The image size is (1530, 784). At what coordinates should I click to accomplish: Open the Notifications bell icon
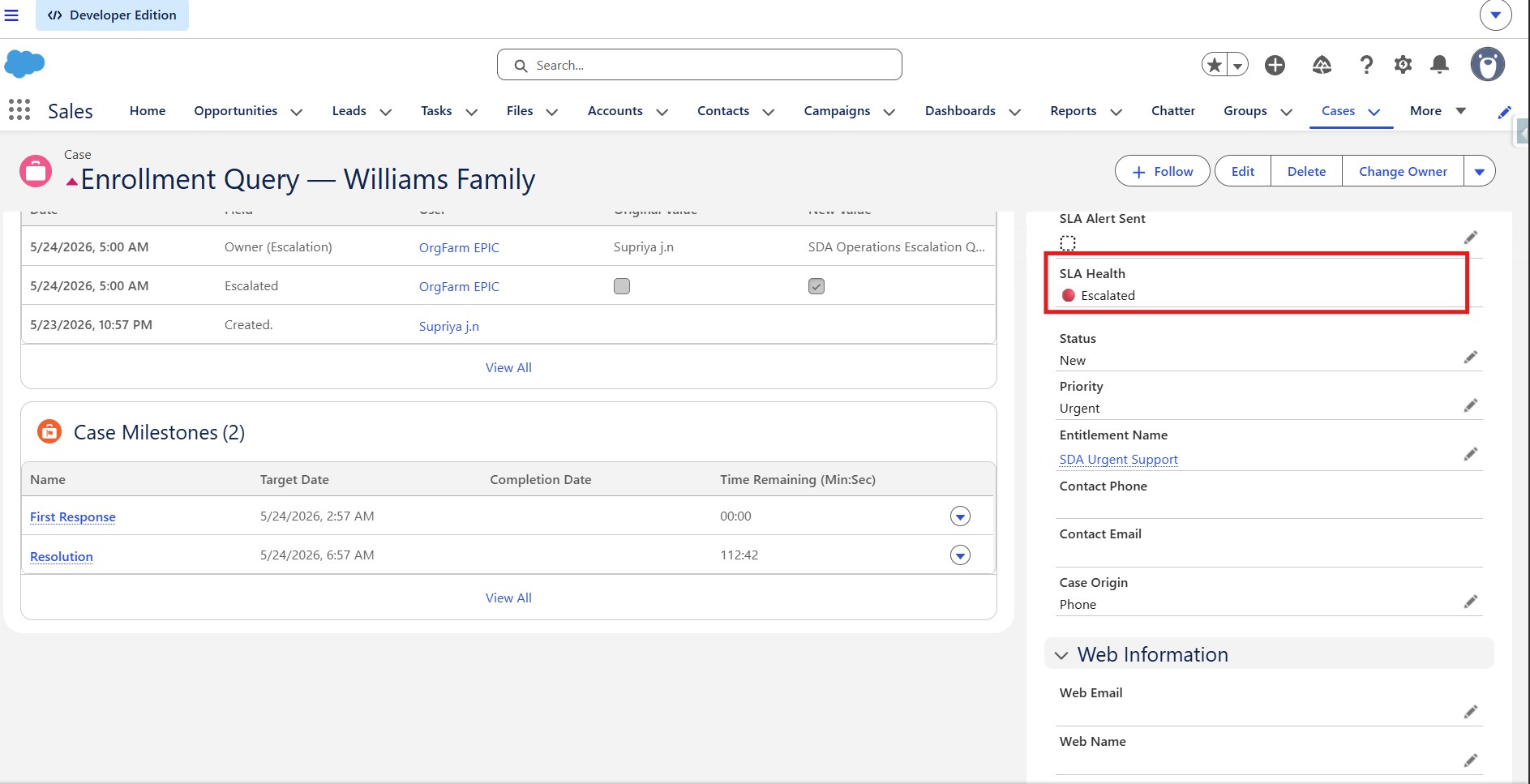tap(1440, 65)
